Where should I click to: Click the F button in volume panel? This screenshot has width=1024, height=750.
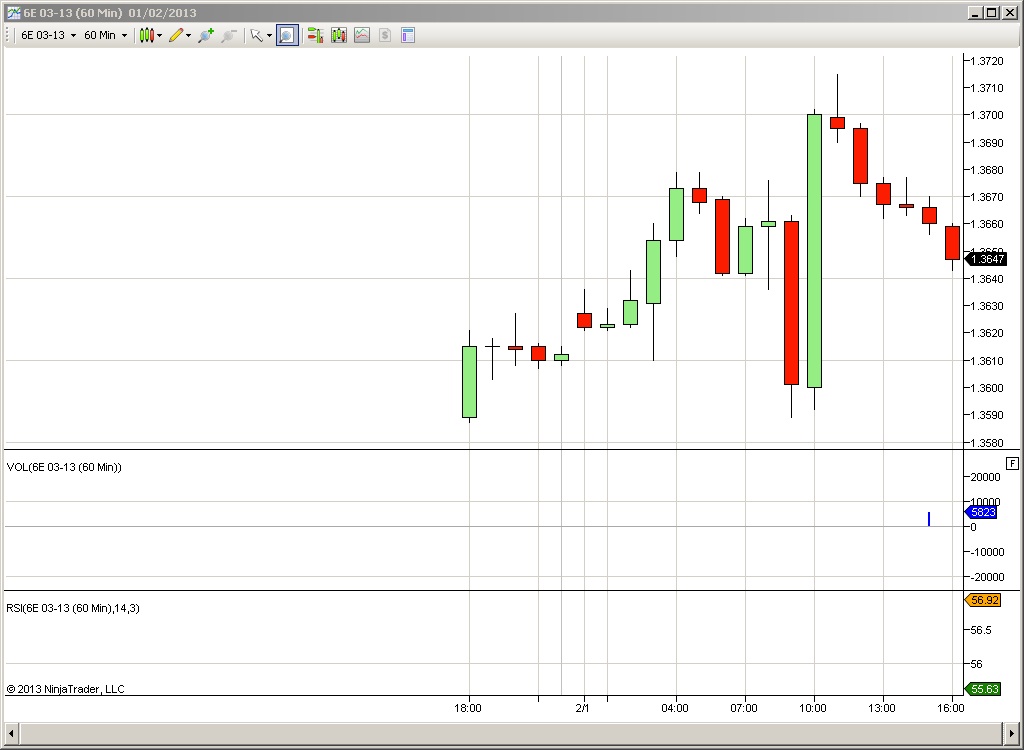1012,463
